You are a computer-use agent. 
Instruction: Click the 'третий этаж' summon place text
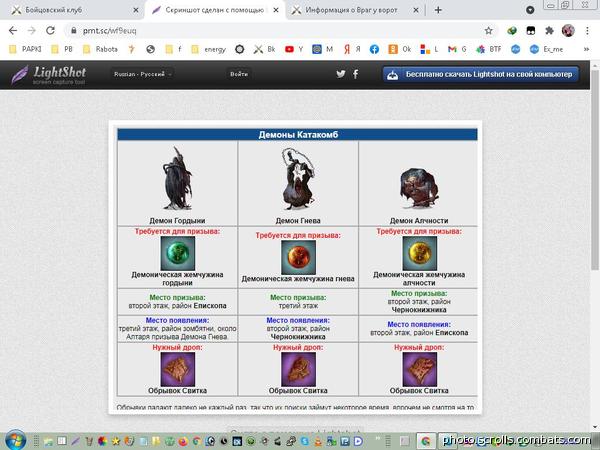[x=298, y=306]
